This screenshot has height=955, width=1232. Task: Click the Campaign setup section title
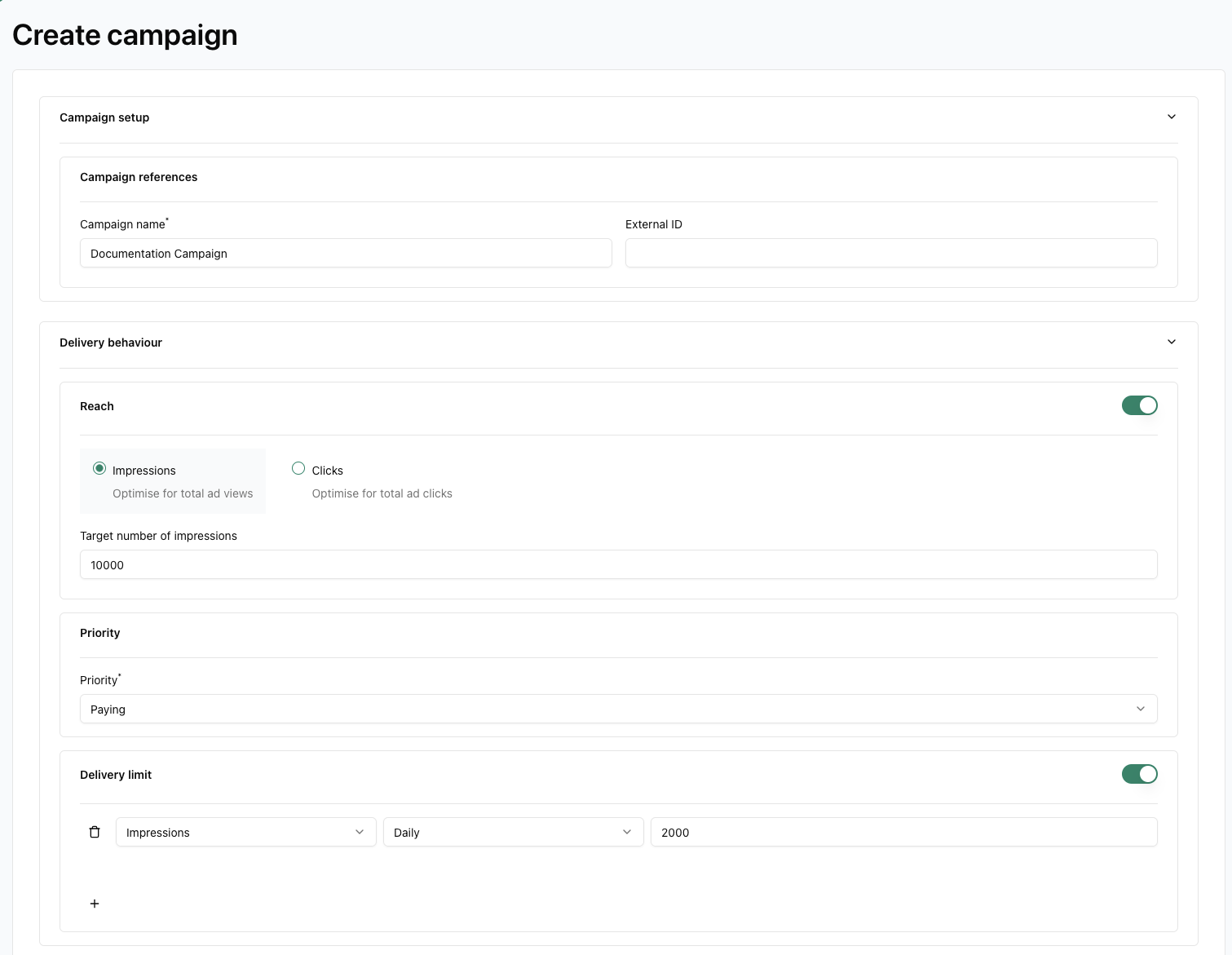pos(104,117)
